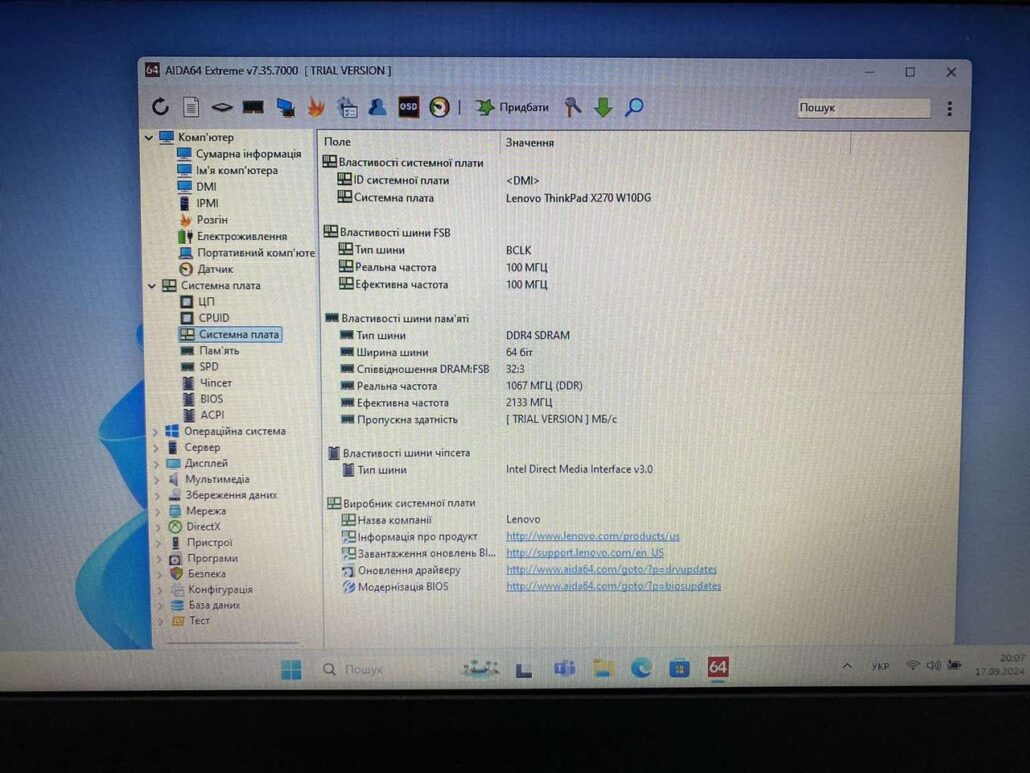Open preferences with the wrench icon
Image resolution: width=1030 pixels, height=773 pixels.
point(572,107)
